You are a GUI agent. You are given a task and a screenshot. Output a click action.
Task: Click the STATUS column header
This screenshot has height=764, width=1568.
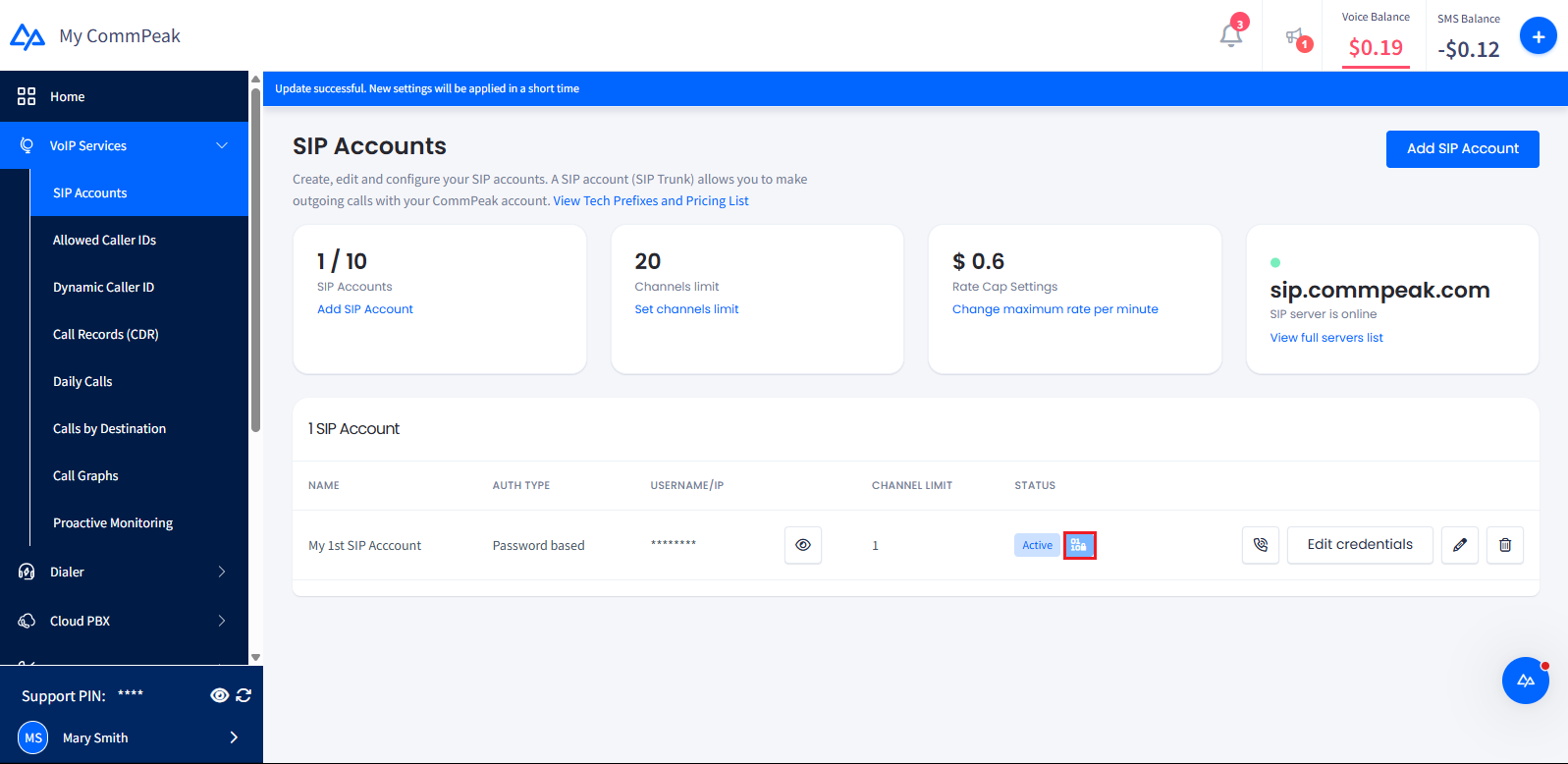point(1035,485)
